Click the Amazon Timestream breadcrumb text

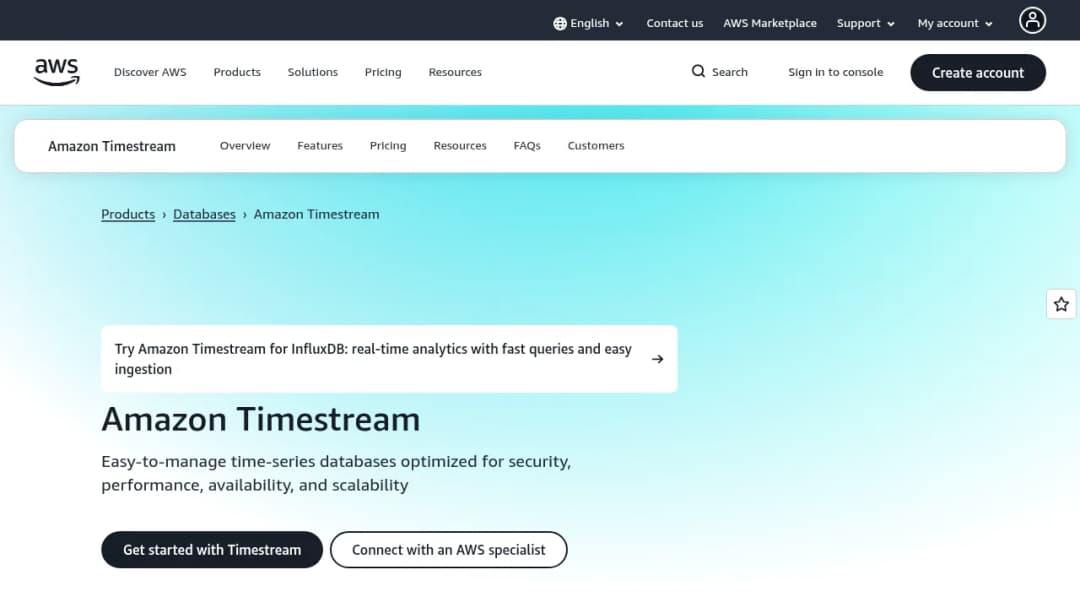pyautogui.click(x=316, y=214)
